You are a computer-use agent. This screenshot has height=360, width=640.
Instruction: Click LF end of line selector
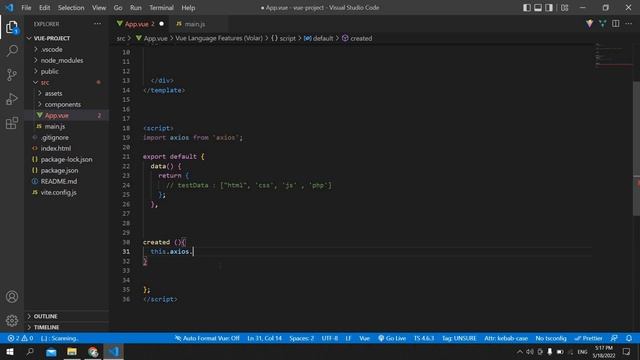348,338
